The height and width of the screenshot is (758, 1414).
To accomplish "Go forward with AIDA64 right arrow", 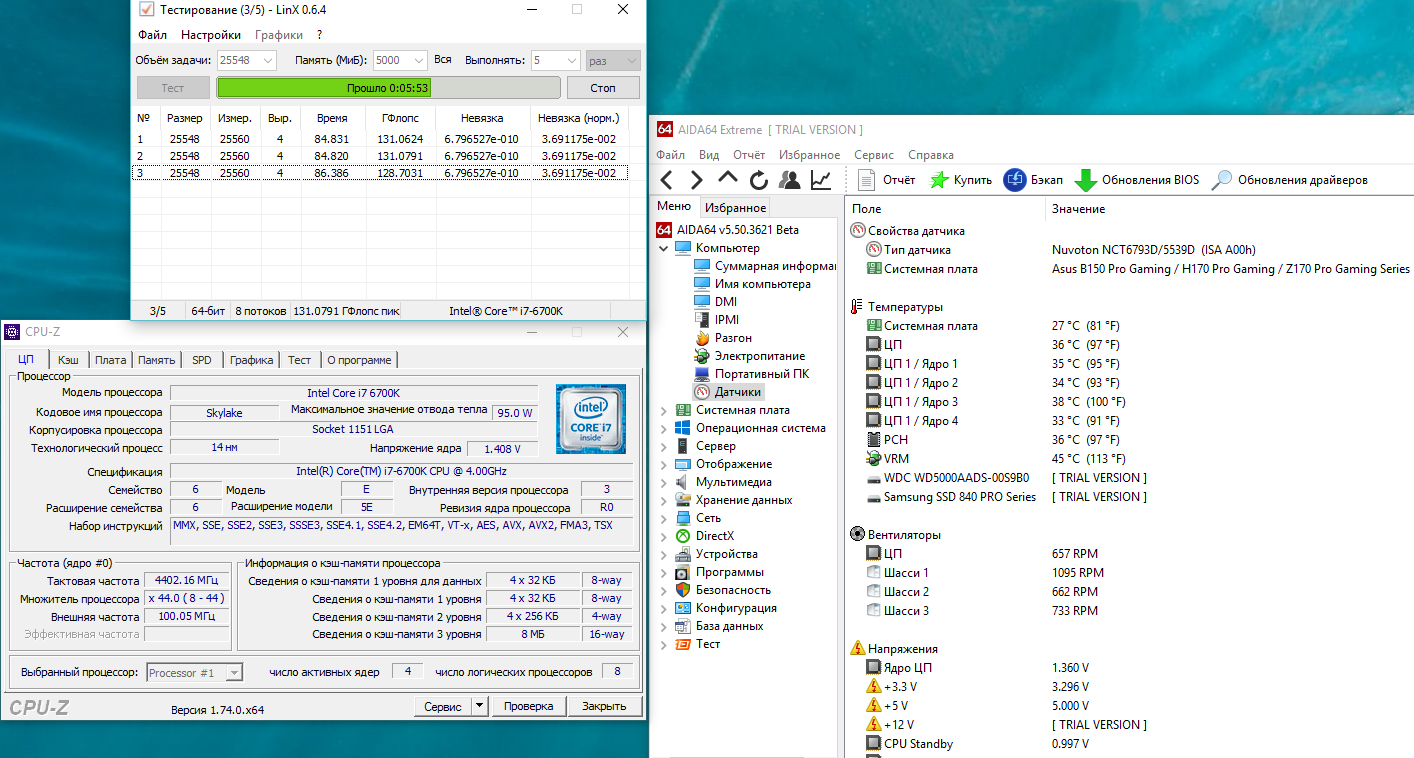I will (x=697, y=180).
